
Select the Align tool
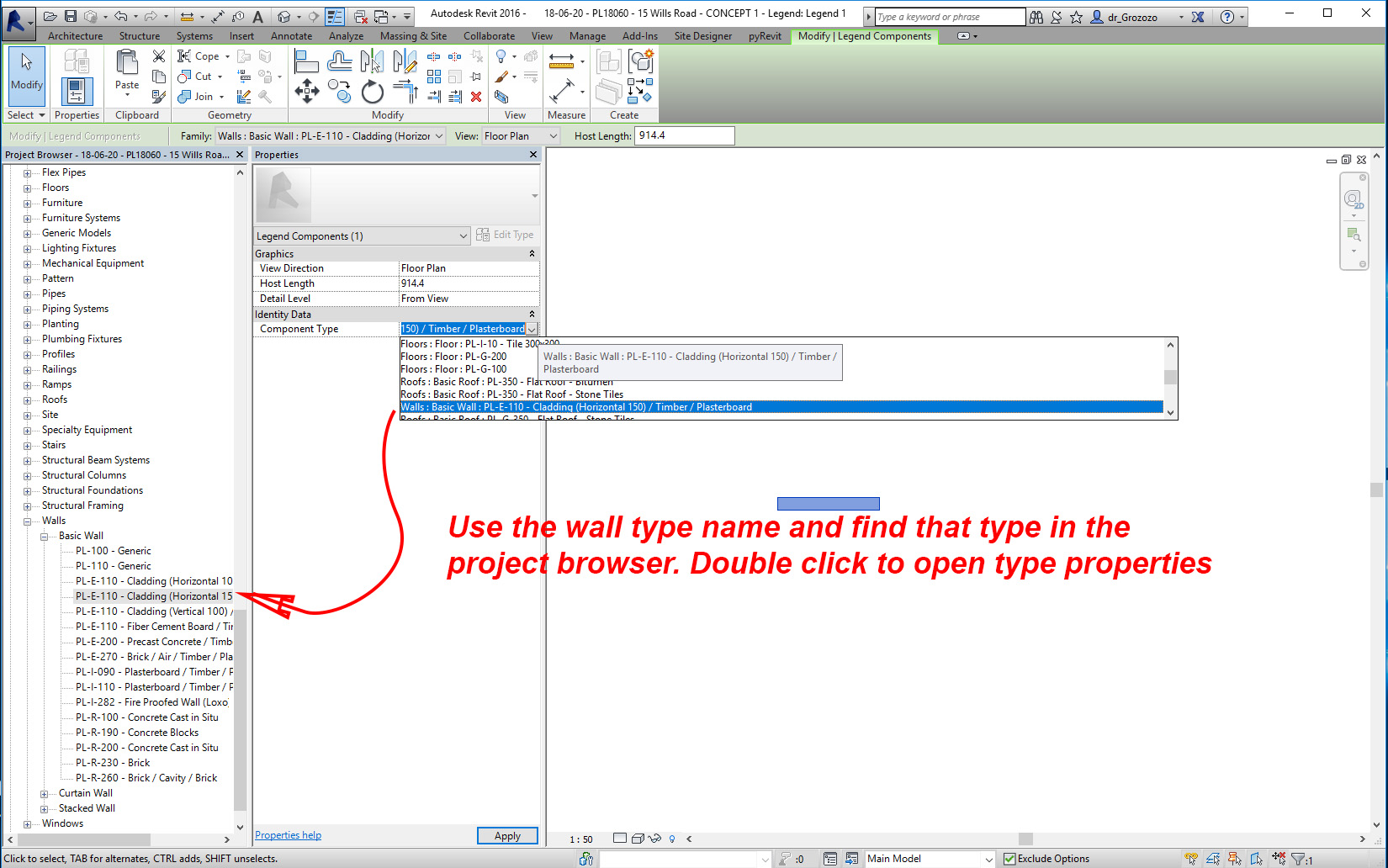306,60
